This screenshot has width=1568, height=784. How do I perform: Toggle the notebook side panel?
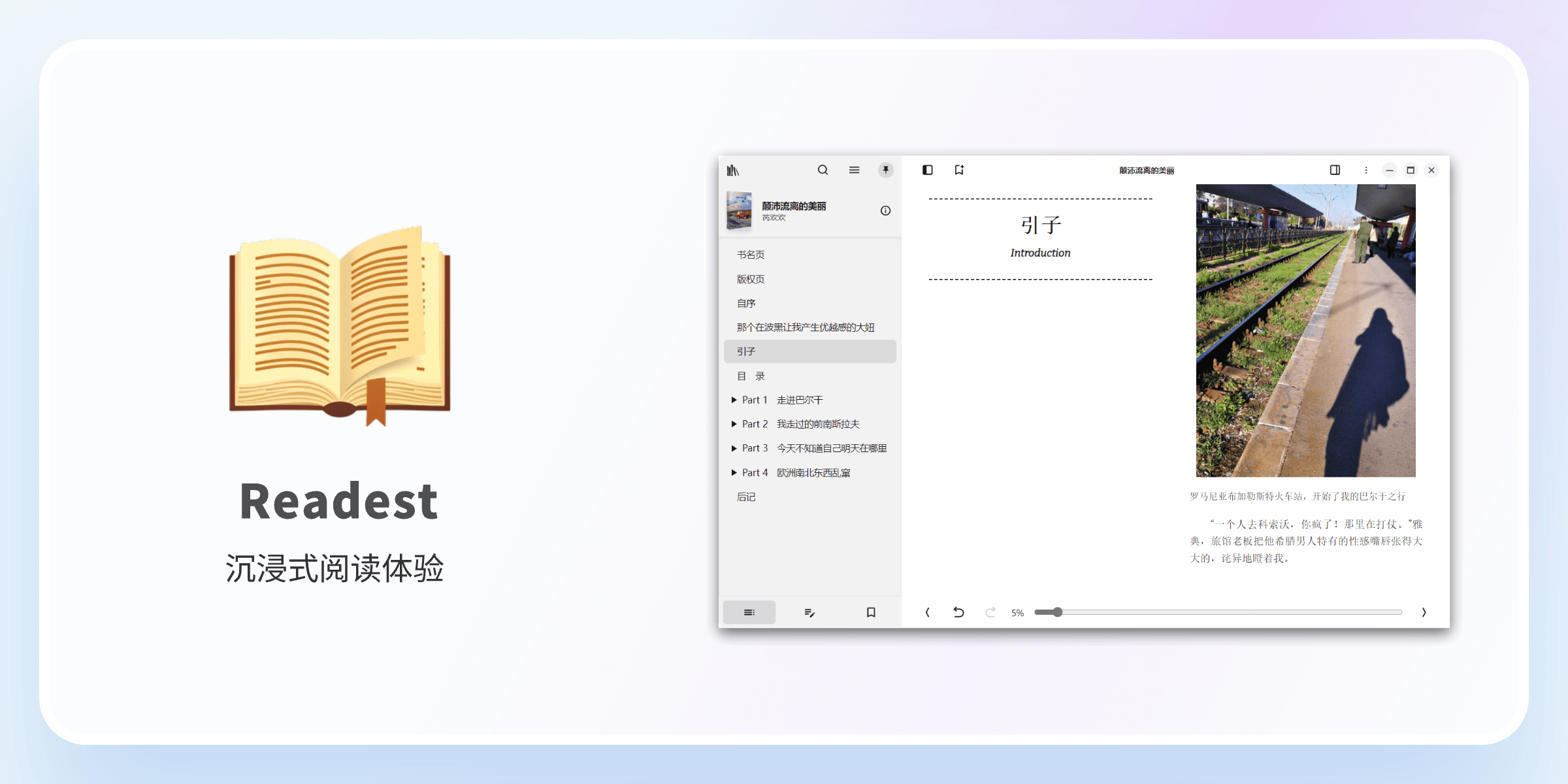[1335, 170]
